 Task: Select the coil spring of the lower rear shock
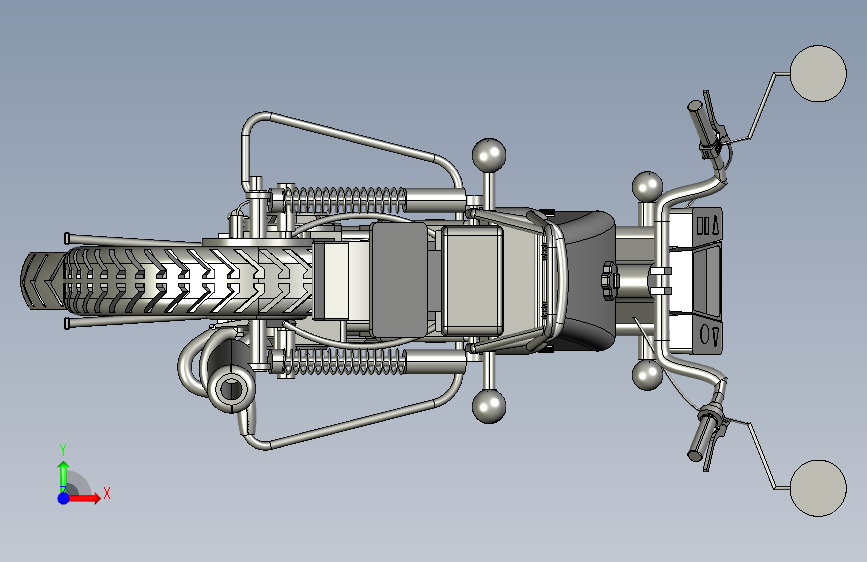tap(346, 362)
